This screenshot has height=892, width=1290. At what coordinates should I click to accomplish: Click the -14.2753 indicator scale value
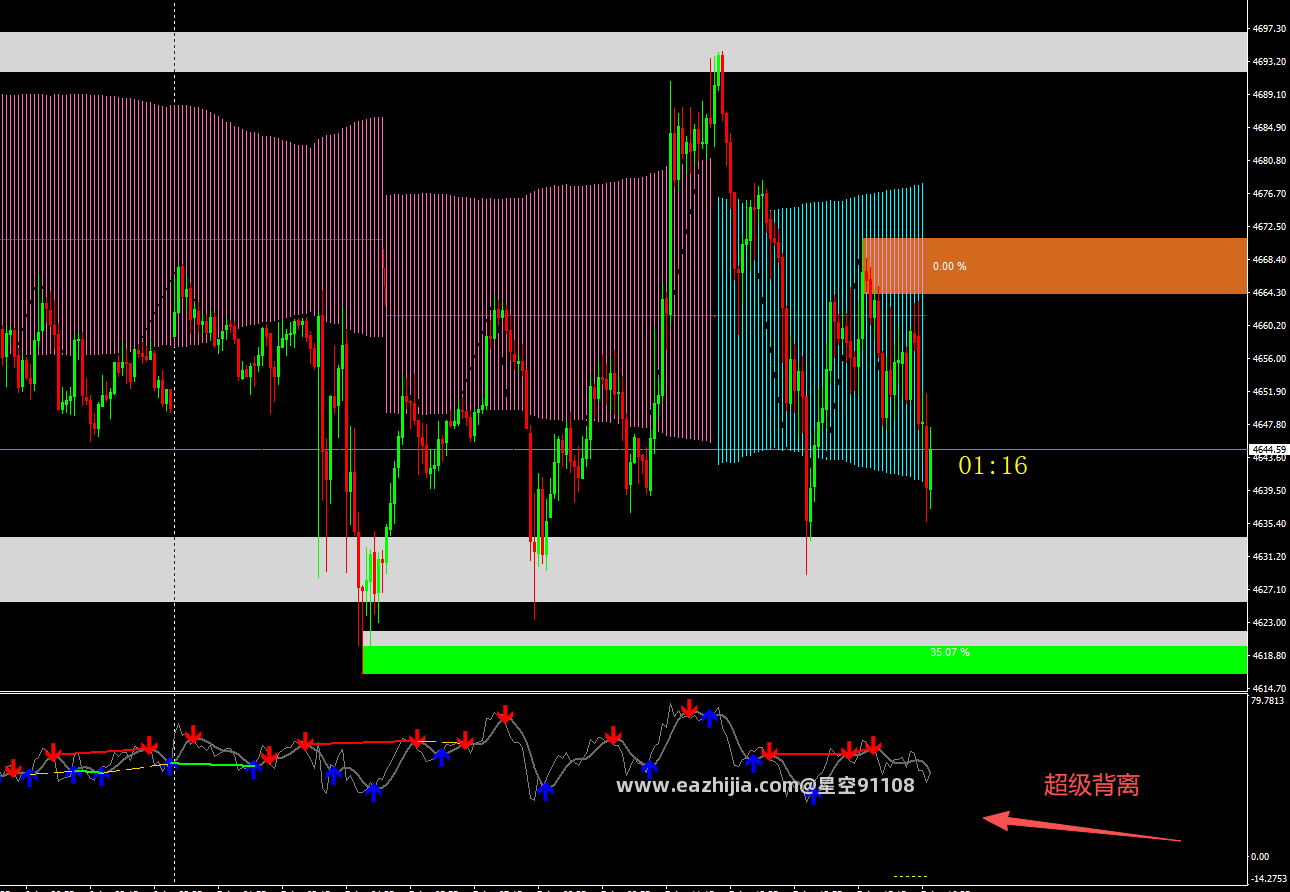(x=1269, y=878)
